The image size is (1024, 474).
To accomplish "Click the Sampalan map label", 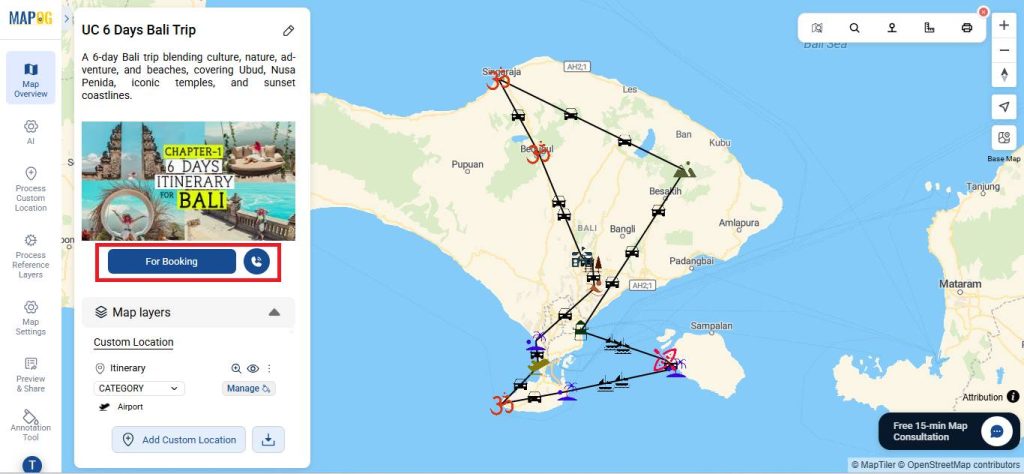I will 712,326.
